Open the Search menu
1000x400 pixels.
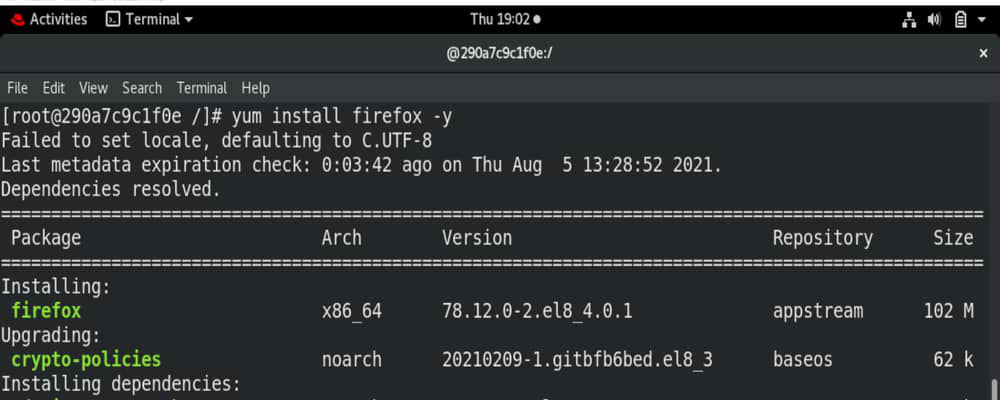(142, 88)
